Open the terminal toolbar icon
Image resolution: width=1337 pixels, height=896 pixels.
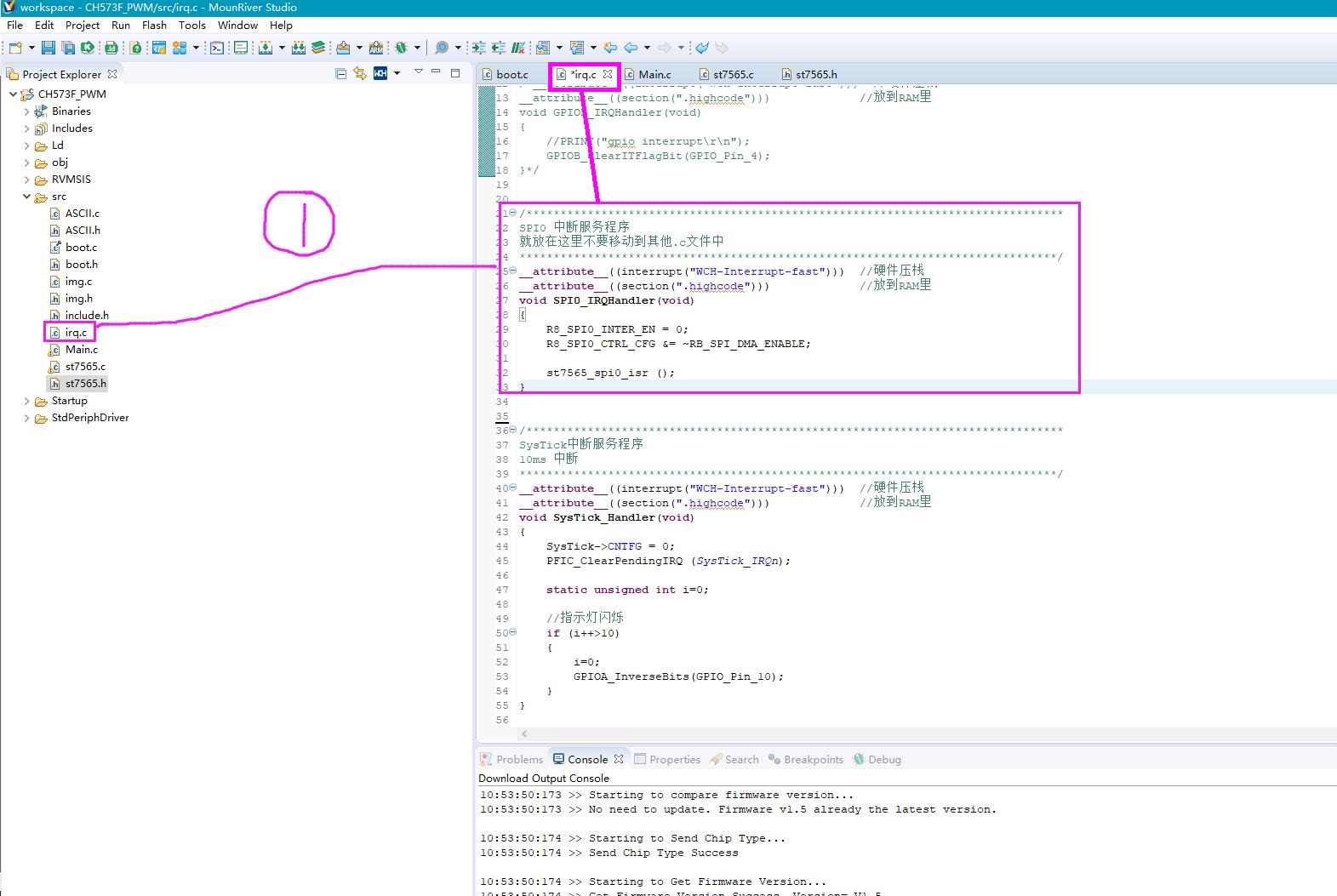pos(217,48)
